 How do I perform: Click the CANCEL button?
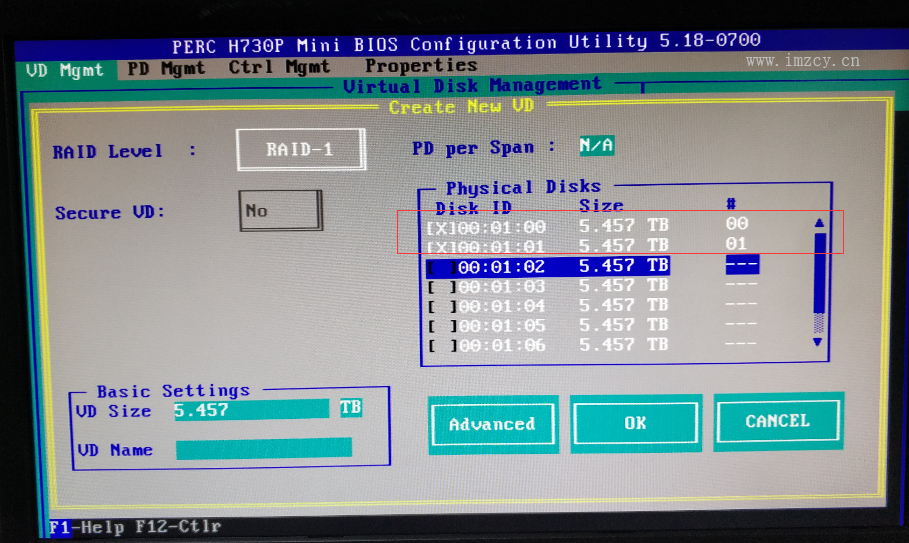778,421
